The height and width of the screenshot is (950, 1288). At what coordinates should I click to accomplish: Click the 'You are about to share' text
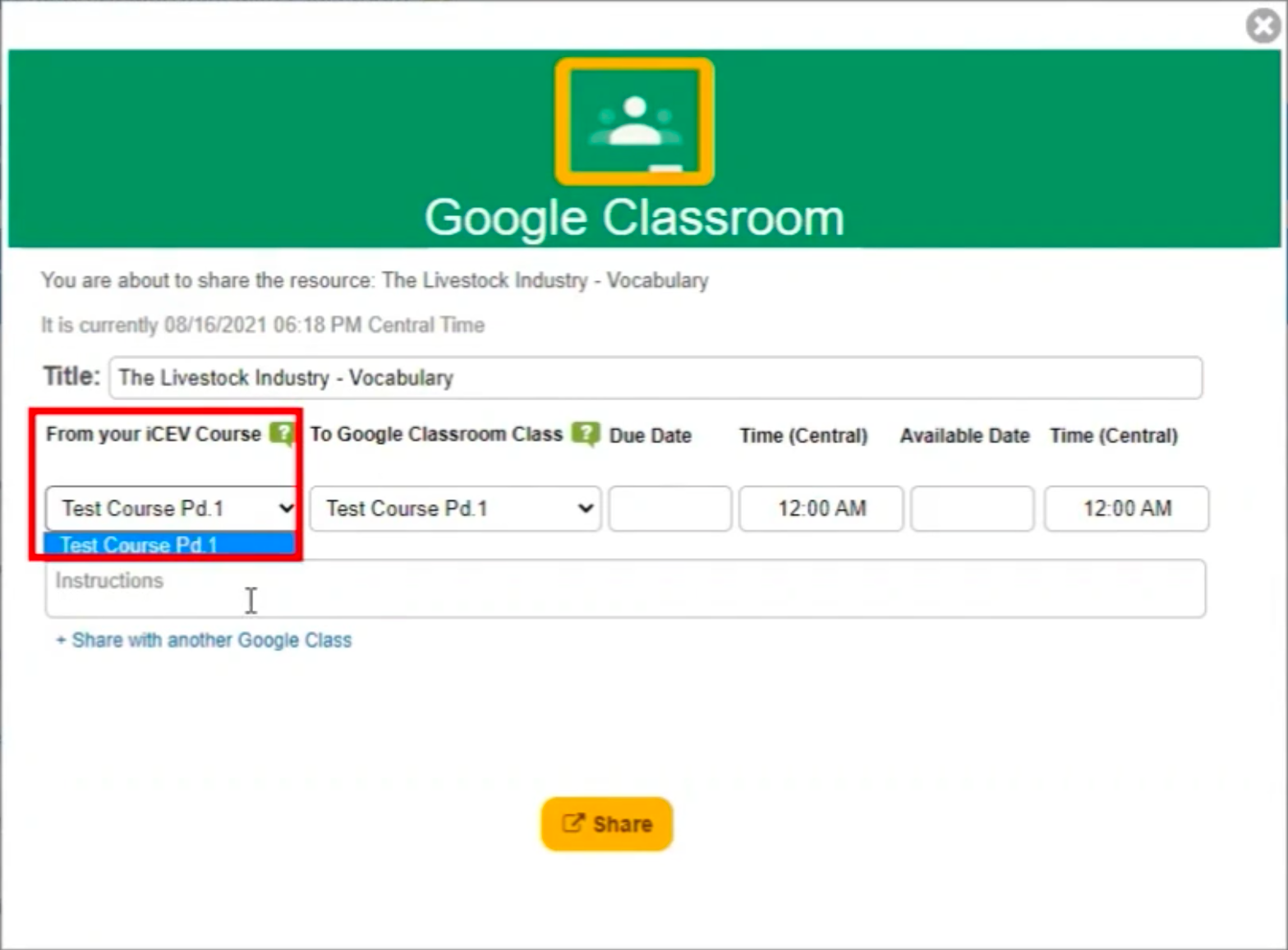[x=375, y=280]
